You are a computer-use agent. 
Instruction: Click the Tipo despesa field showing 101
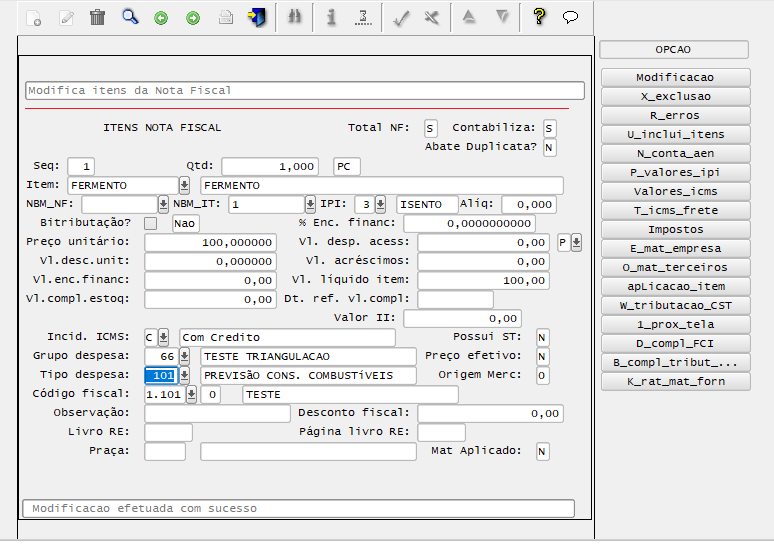pyautogui.click(x=161, y=376)
